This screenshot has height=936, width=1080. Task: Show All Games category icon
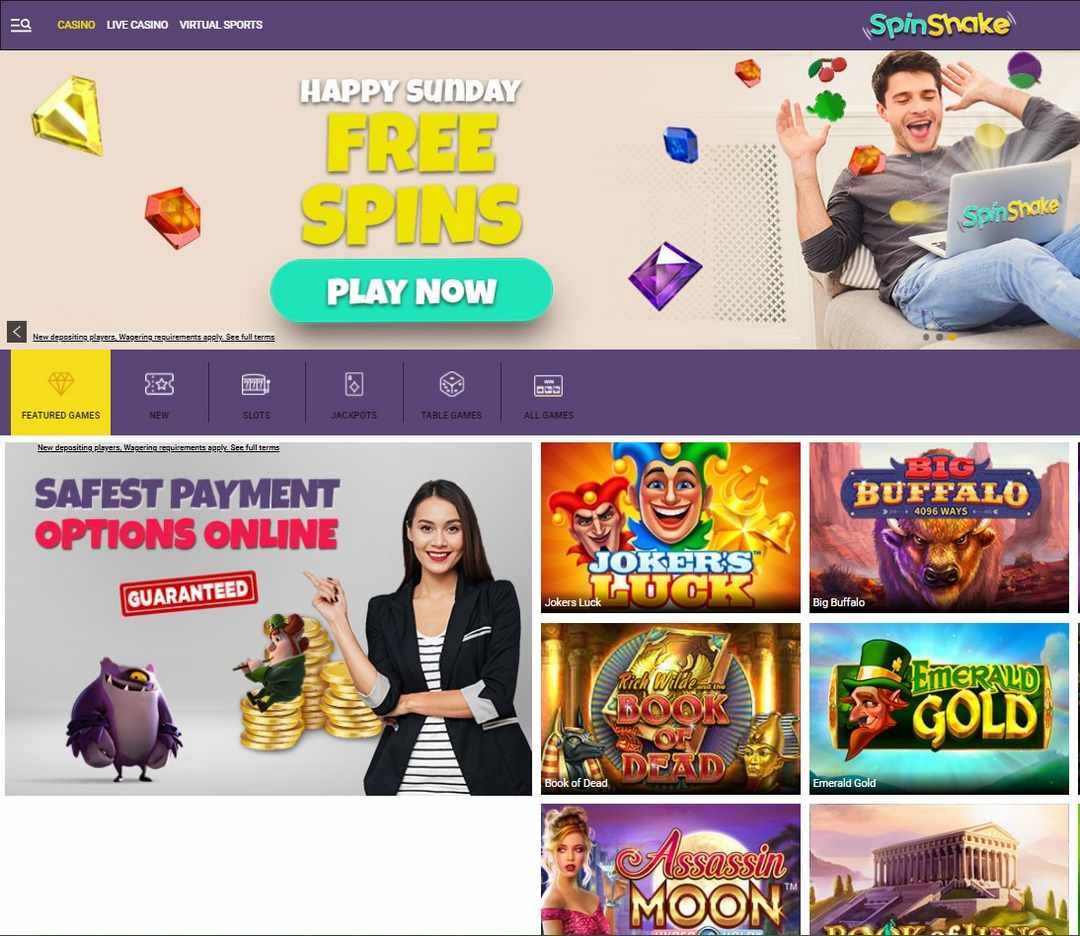(548, 385)
